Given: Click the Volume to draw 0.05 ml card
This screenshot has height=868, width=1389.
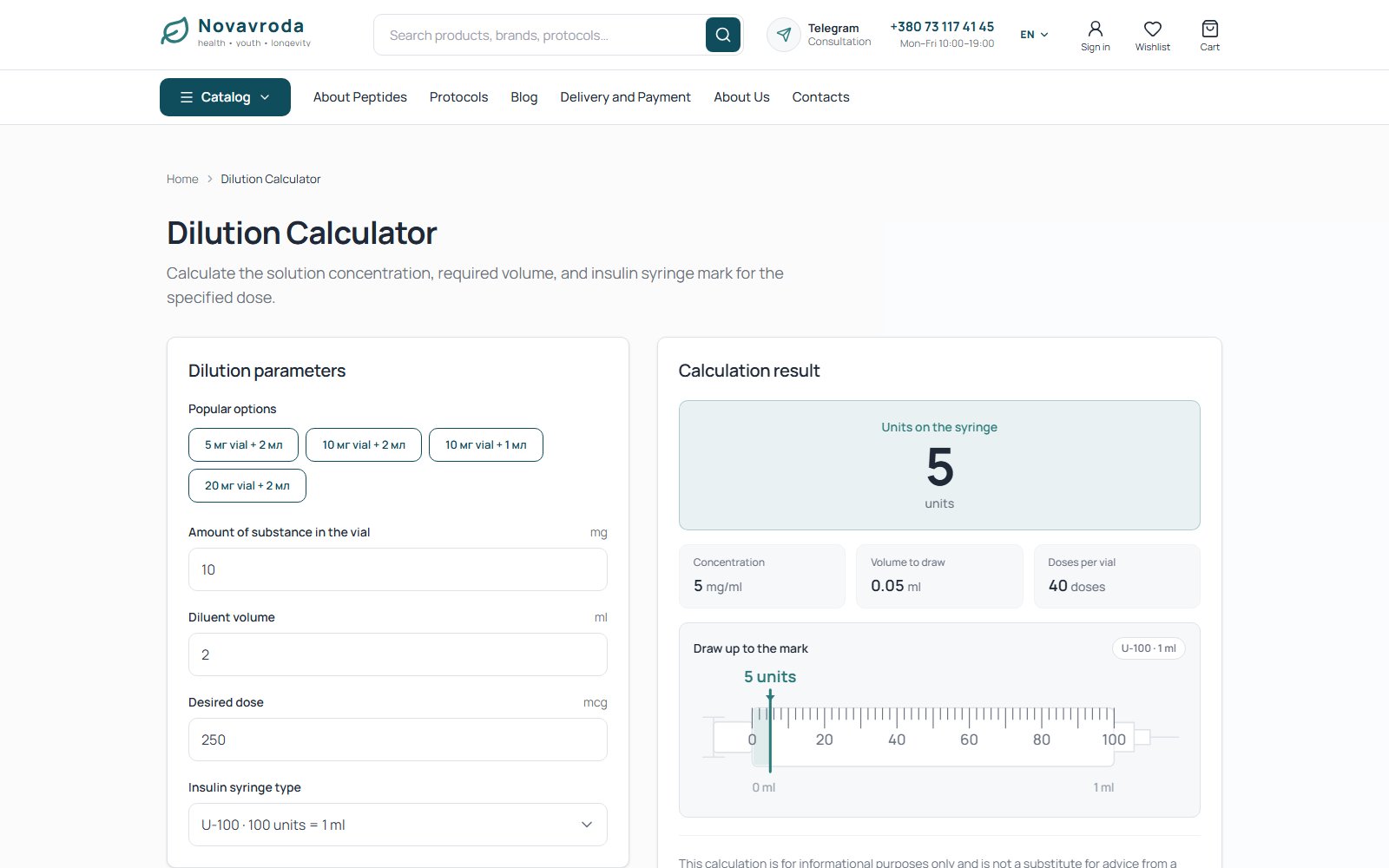Looking at the screenshot, I should pos(939,576).
